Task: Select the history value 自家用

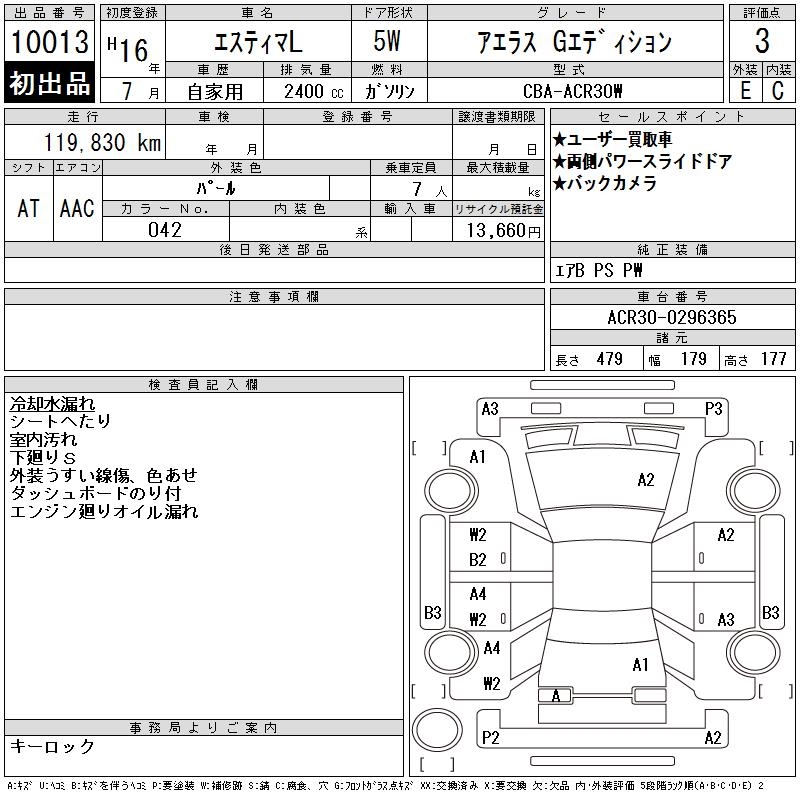Action: click(215, 92)
